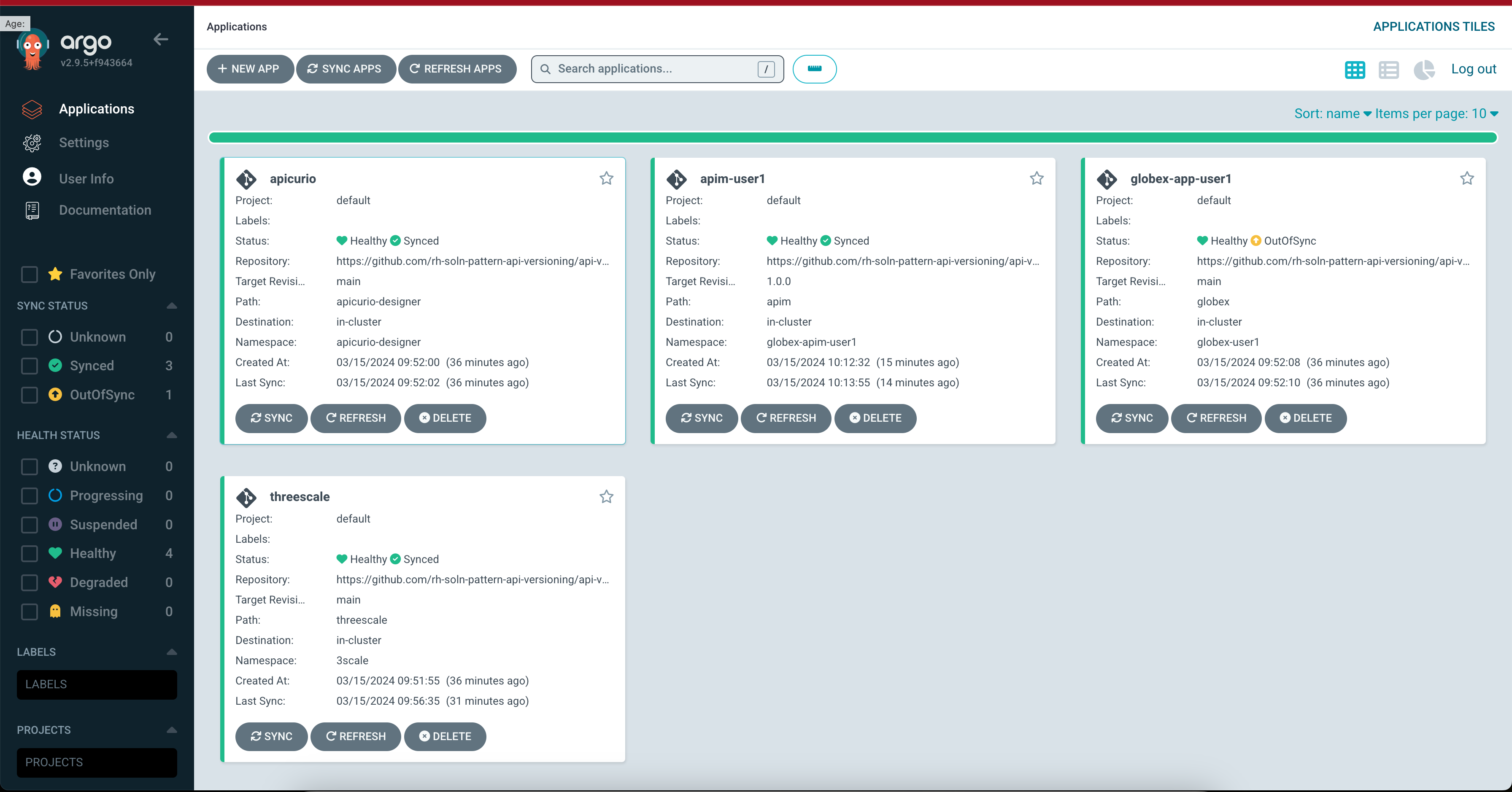Click the REFRESH APPS button
Screen dimensions: 1512x792
[456, 69]
